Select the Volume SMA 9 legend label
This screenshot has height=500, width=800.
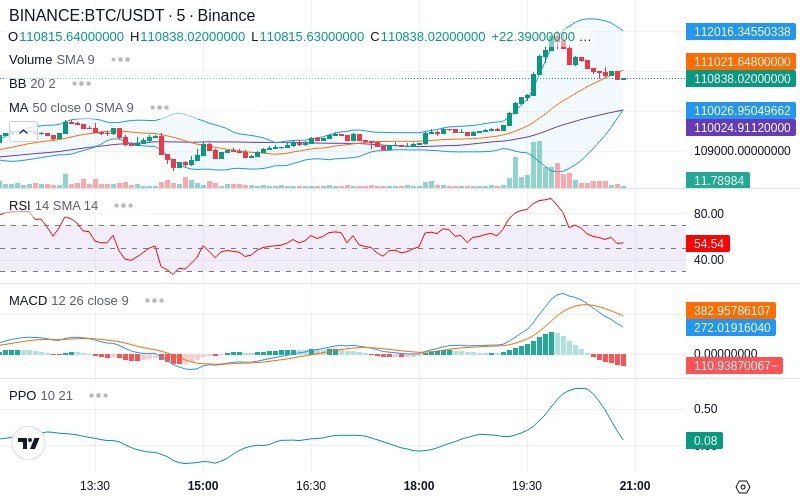(x=52, y=60)
